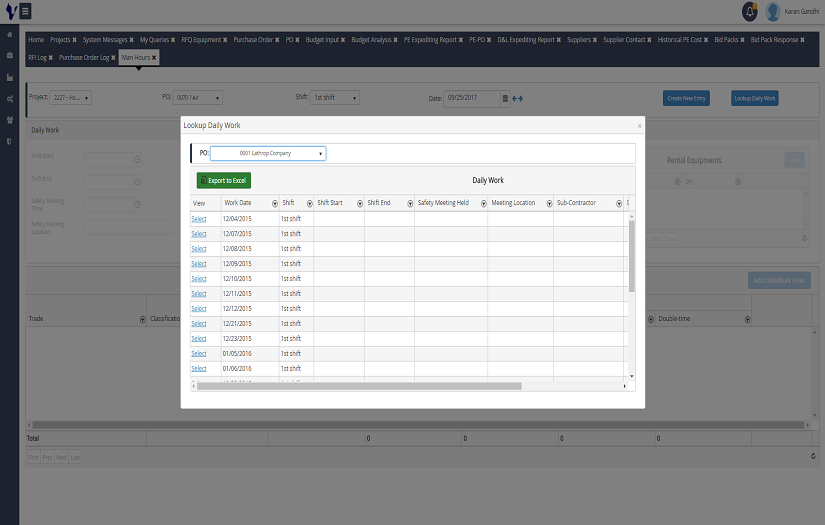Click the briefcase icon in the sidebar

[9, 55]
